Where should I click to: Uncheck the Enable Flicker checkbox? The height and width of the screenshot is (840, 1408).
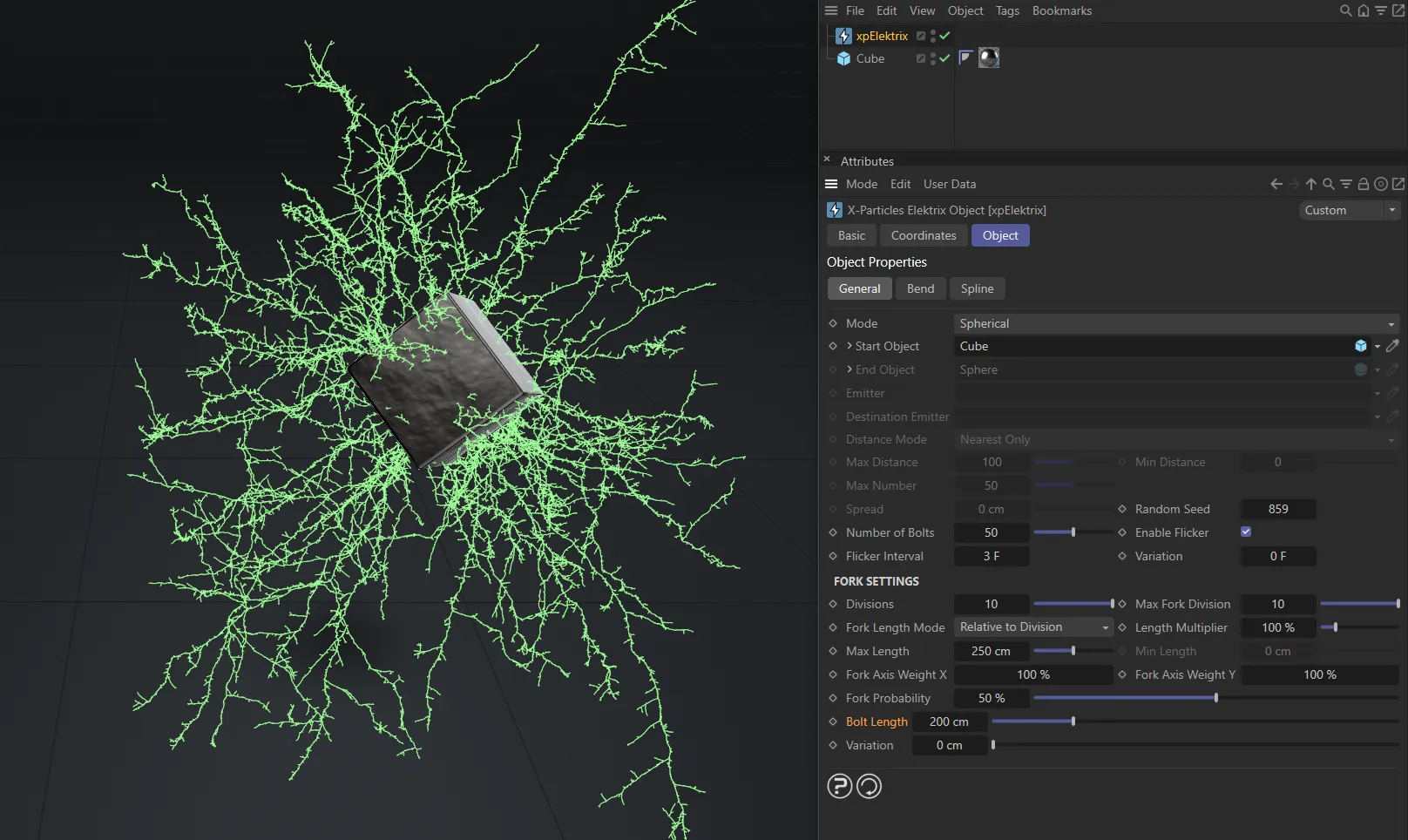[x=1246, y=532]
